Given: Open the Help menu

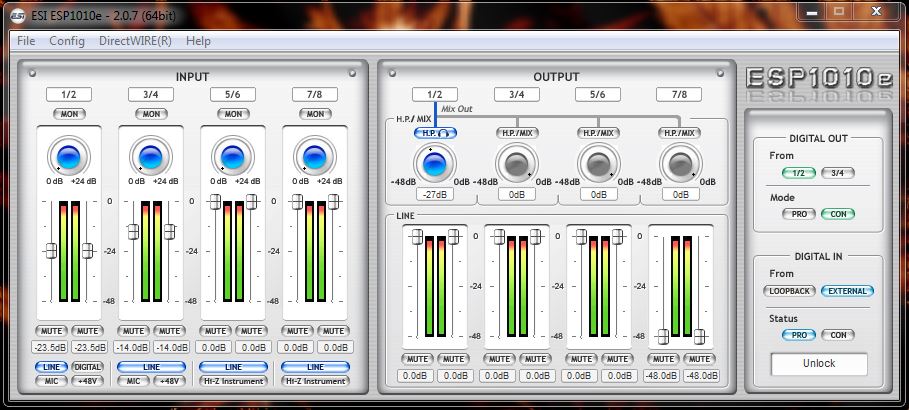Looking at the screenshot, I should [198, 41].
